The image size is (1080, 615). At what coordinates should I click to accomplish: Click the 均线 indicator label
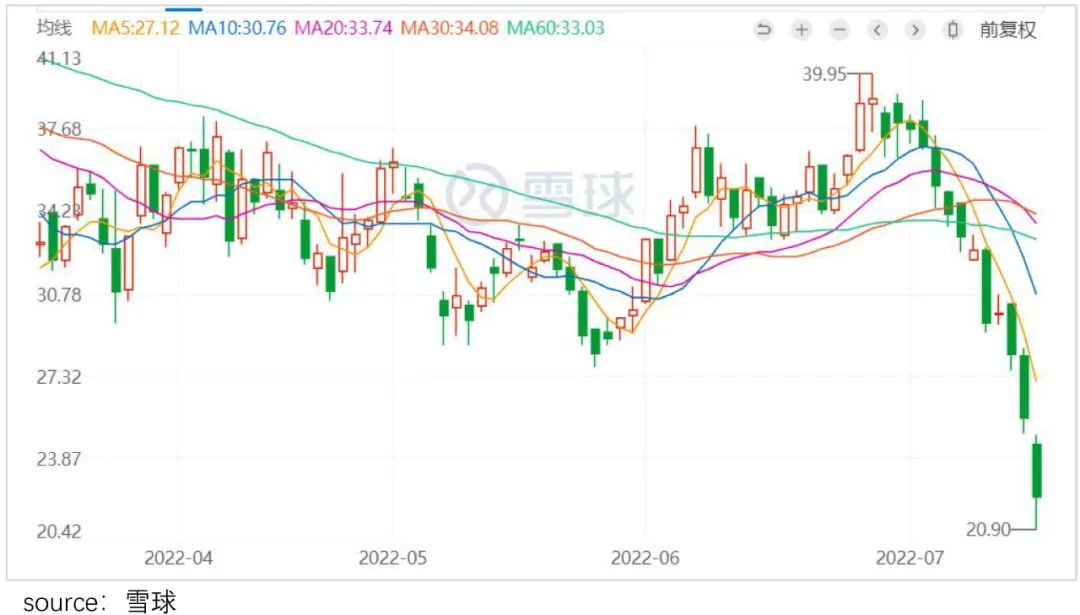pyautogui.click(x=54, y=28)
